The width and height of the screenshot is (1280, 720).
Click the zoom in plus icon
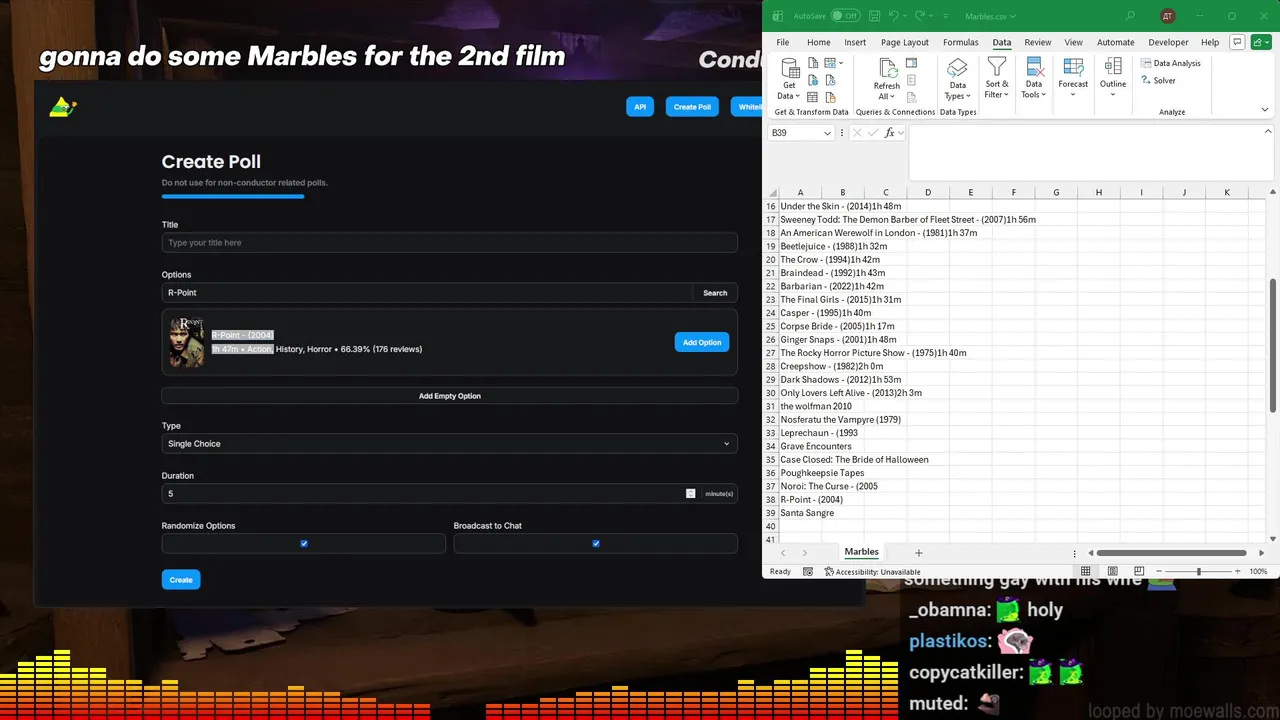[1238, 571]
